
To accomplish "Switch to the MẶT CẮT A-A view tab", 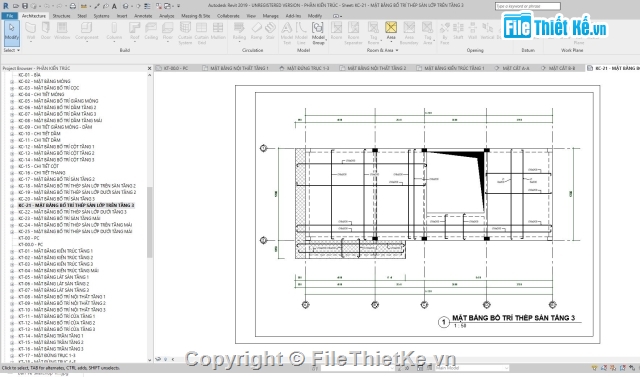I will (x=512, y=68).
